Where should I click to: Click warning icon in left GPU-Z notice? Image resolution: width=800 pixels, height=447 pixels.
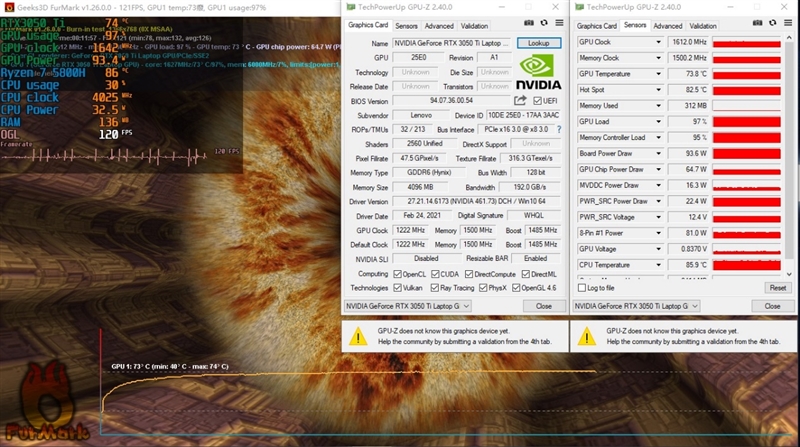[358, 336]
